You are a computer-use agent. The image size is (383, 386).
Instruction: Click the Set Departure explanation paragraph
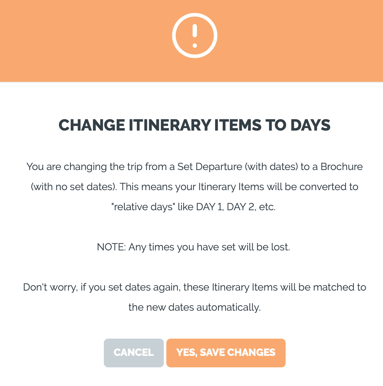click(194, 187)
